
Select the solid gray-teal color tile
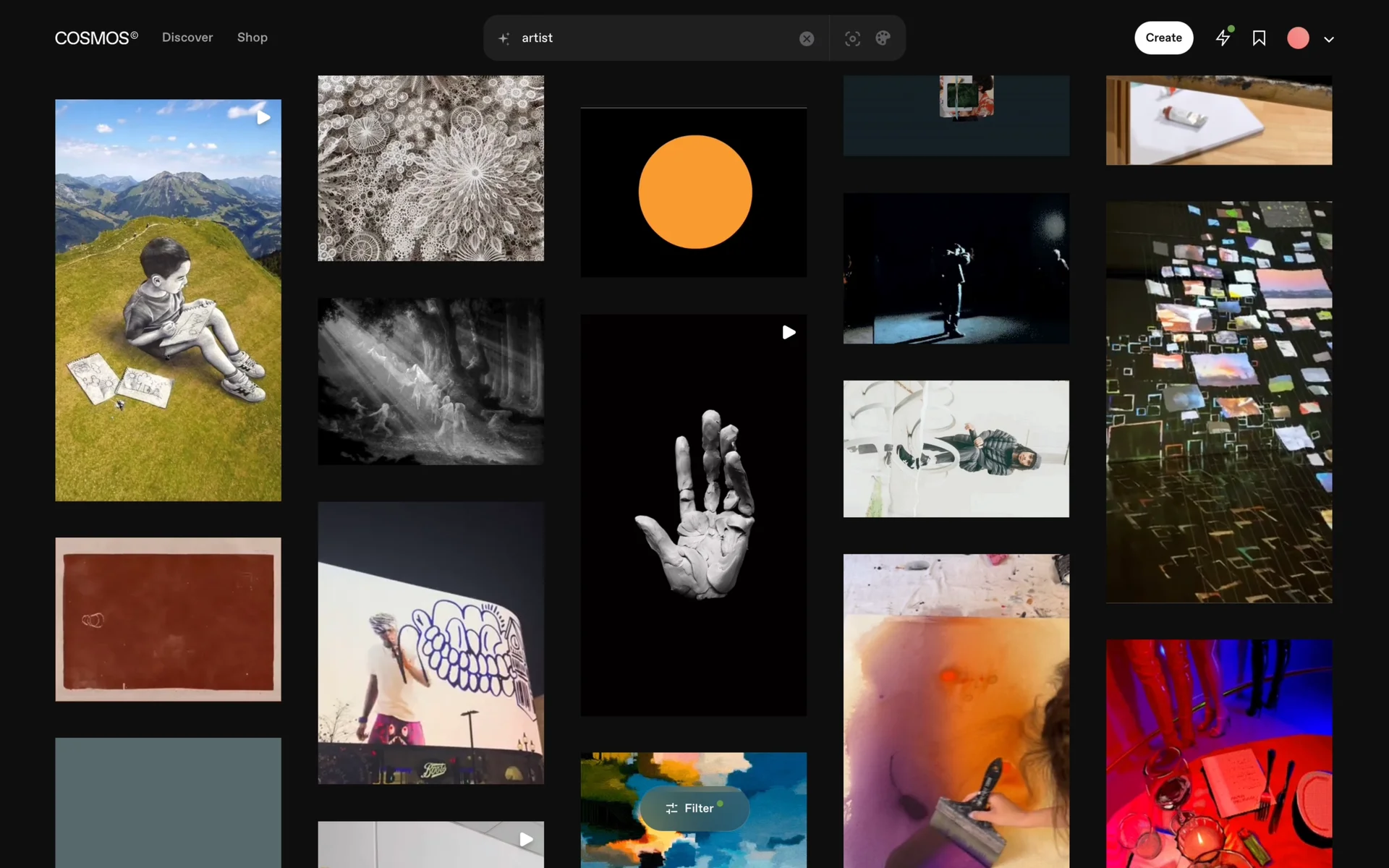(169, 803)
